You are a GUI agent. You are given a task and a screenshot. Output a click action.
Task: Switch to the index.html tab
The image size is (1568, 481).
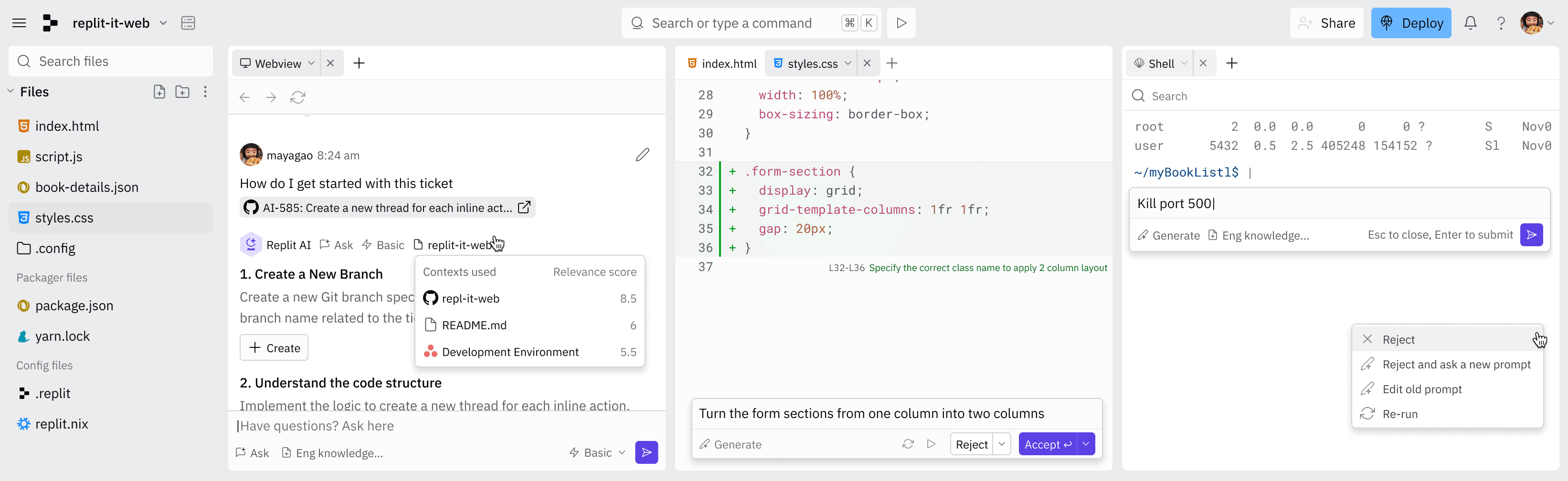(722, 63)
